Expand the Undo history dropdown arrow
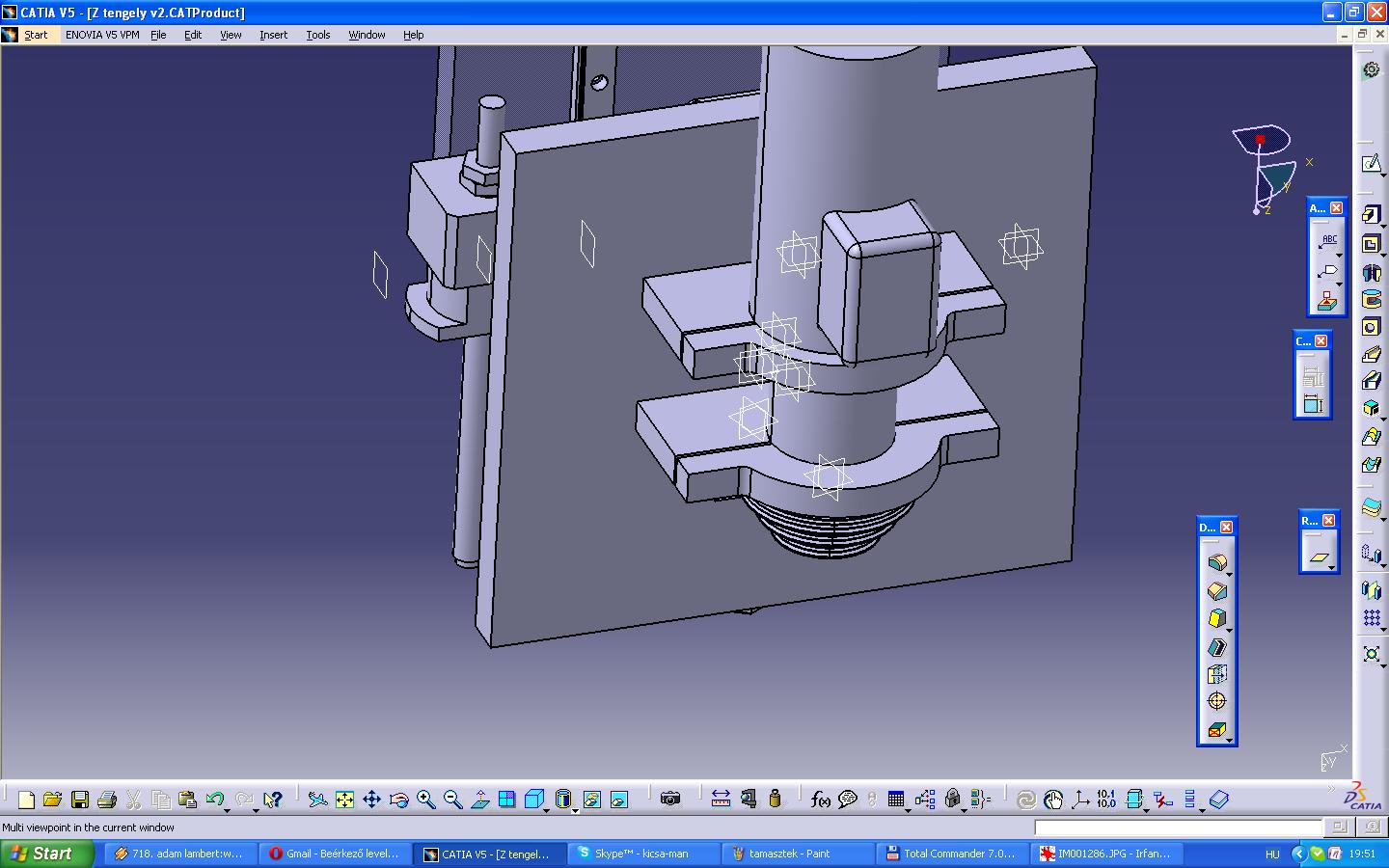1389x868 pixels. click(228, 809)
